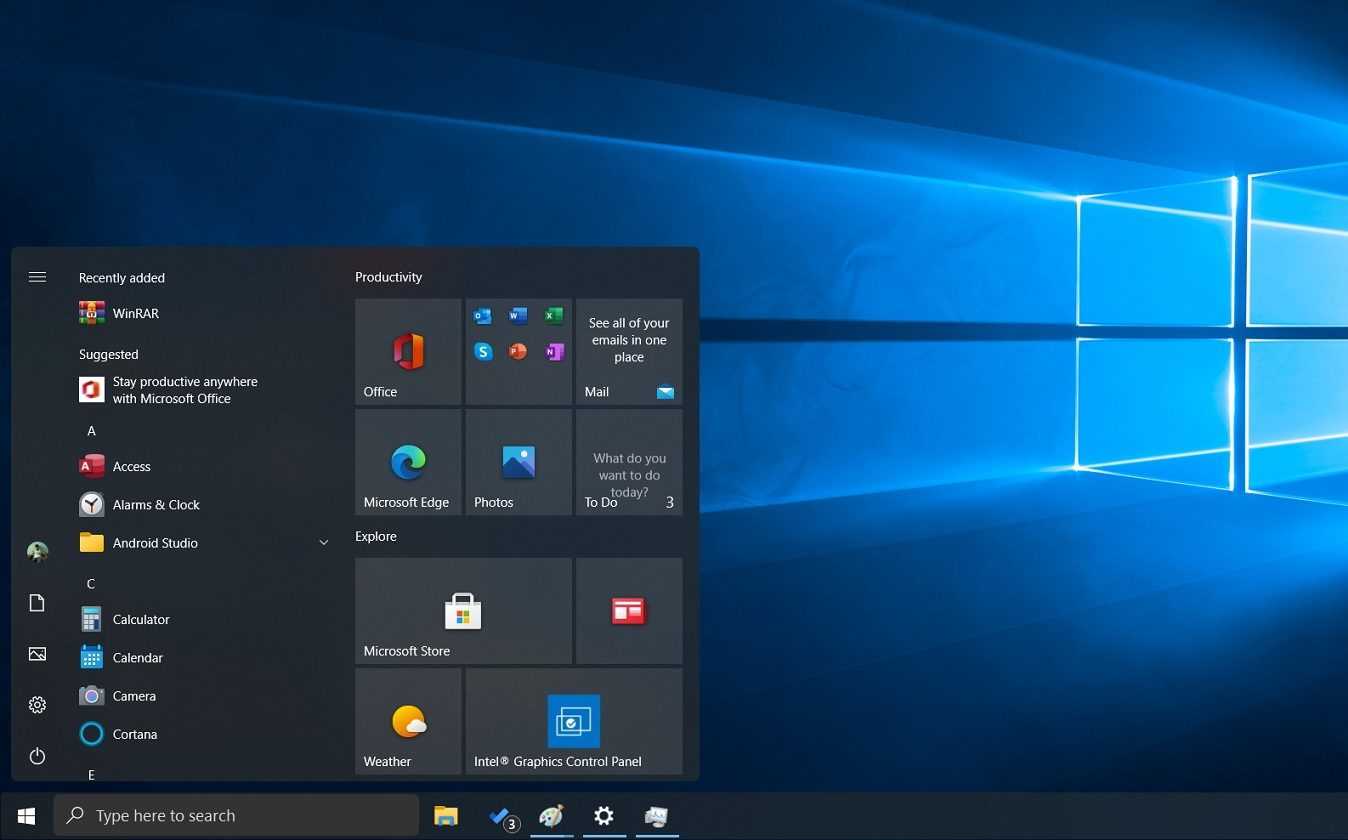Click the user account avatar in sidebar

(37, 551)
